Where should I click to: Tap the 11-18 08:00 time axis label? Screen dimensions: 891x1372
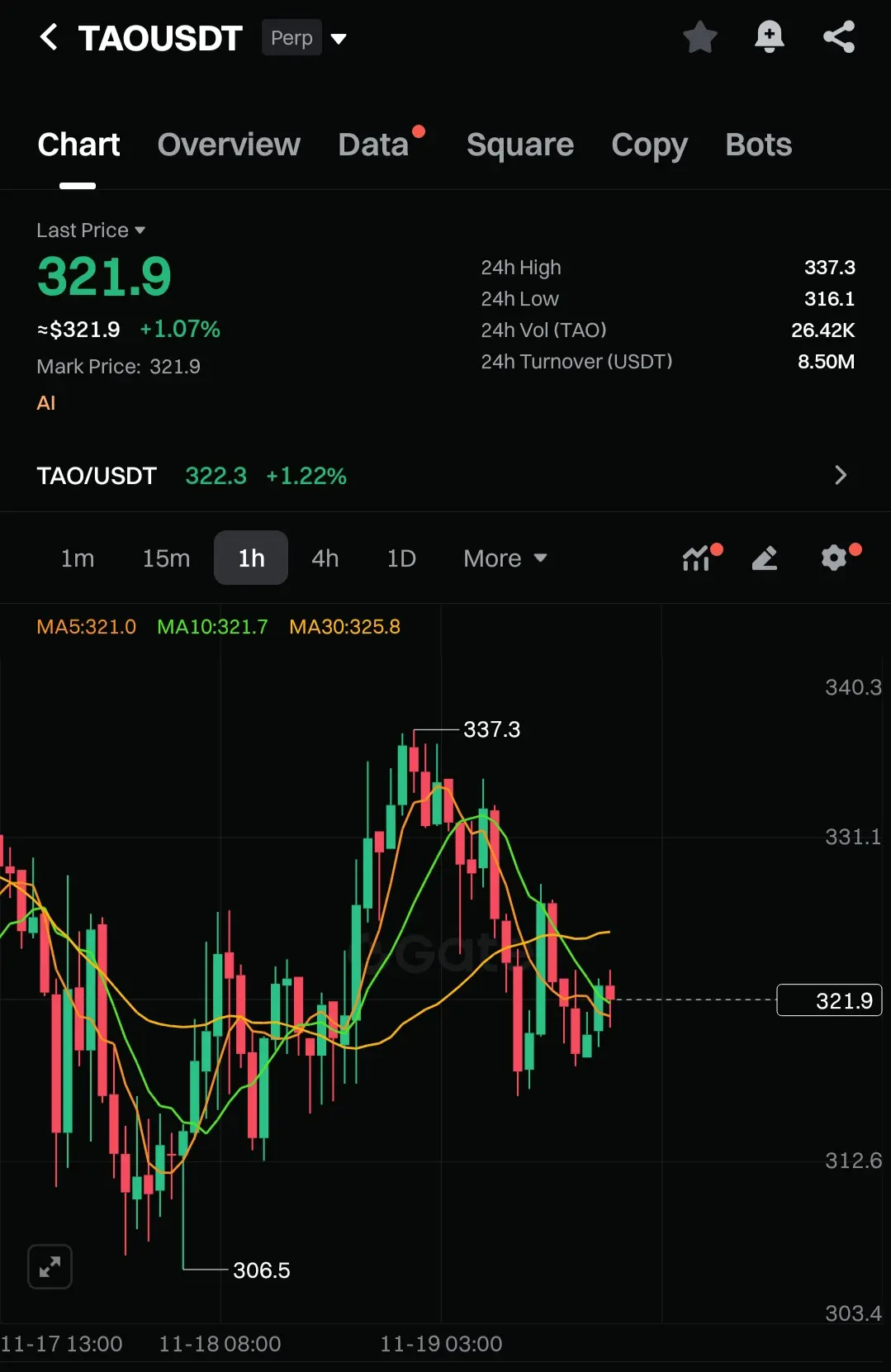tap(220, 1344)
